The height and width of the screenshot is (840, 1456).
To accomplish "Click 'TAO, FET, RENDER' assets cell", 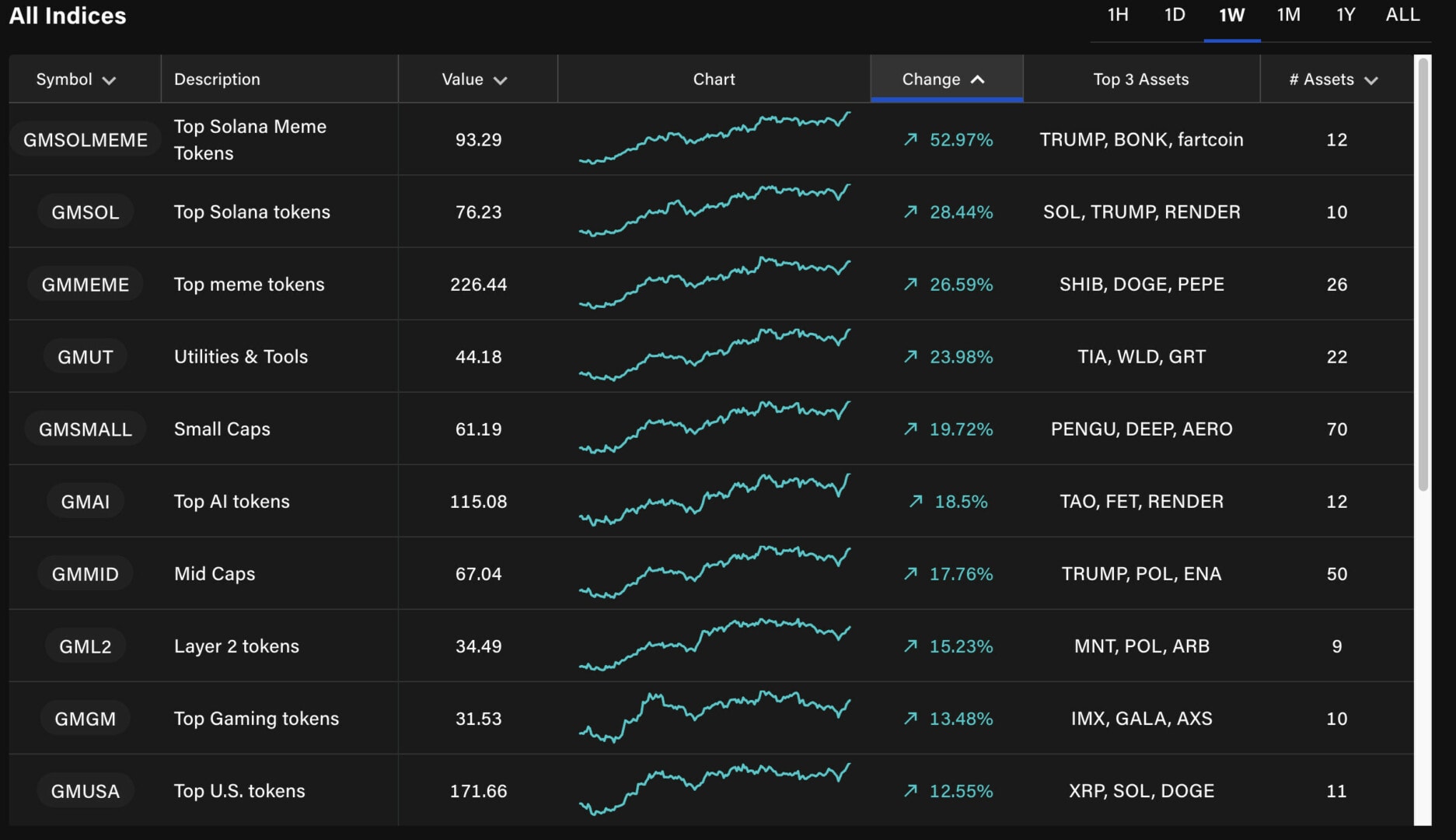I will (1141, 502).
